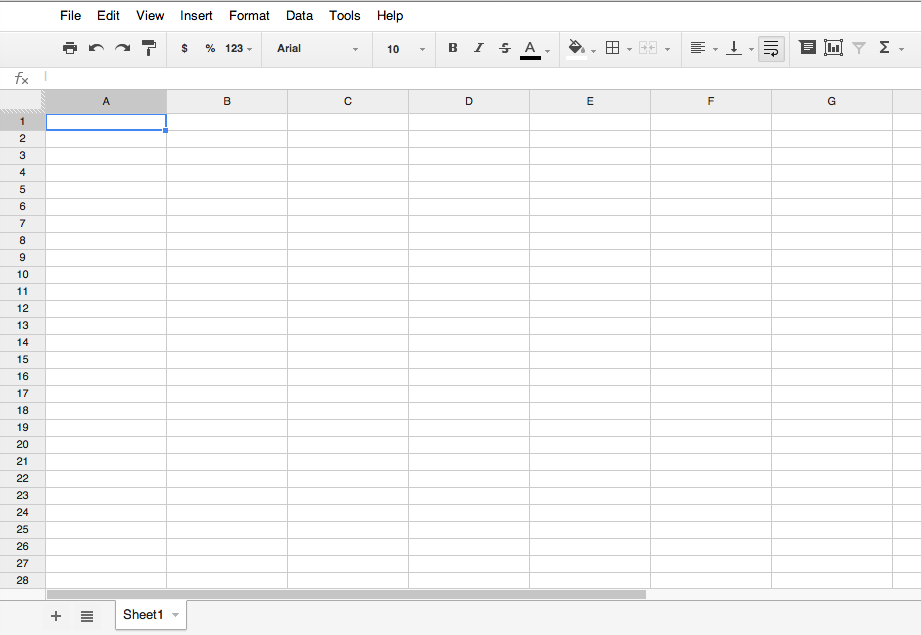Toggle bold formatting

(x=452, y=47)
